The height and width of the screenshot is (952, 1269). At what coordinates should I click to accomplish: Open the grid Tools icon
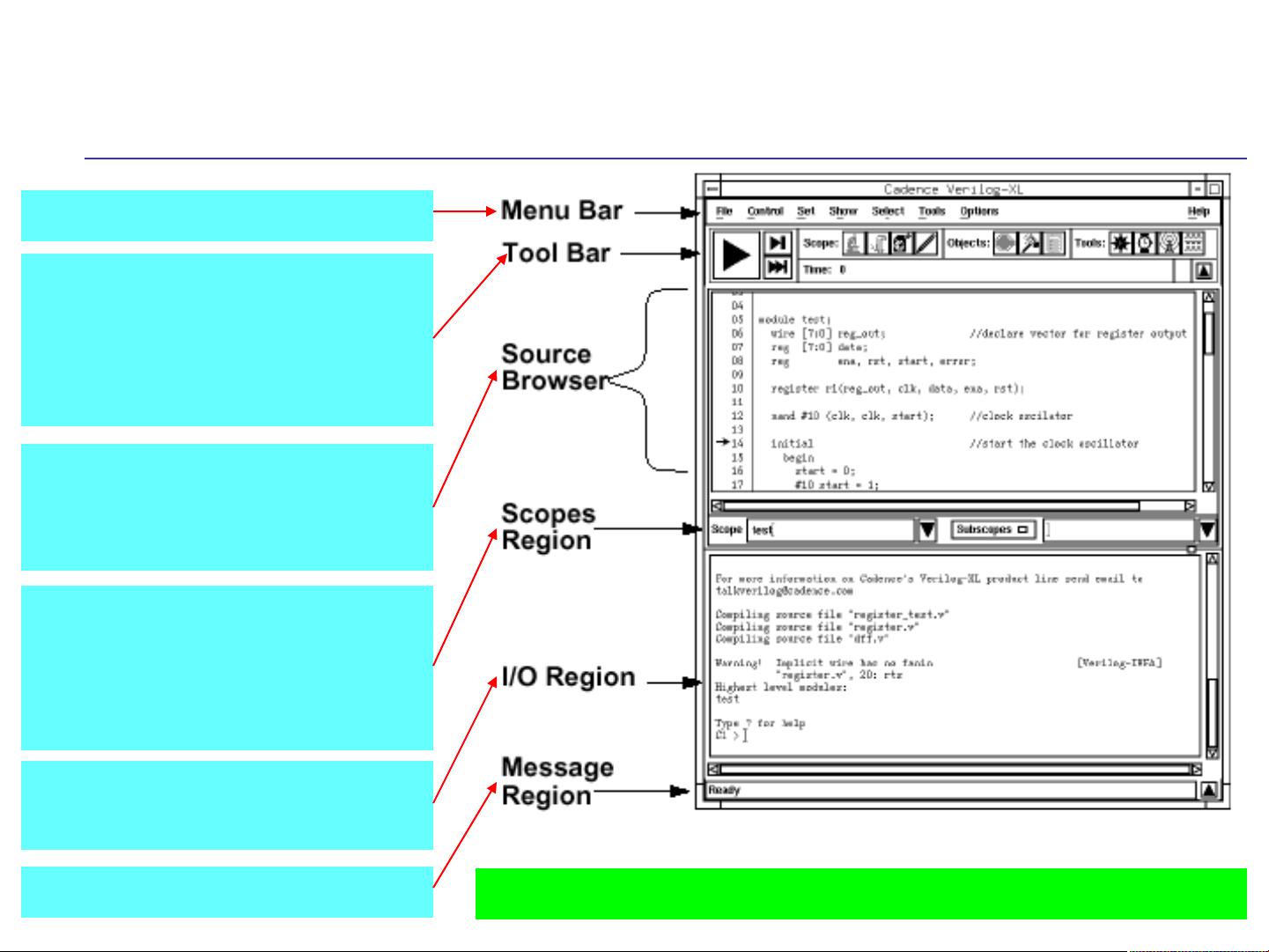[1192, 244]
